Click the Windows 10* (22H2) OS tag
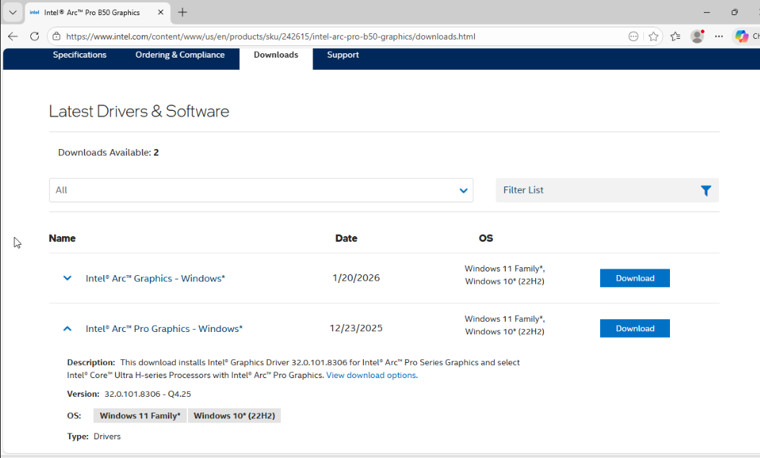Image resolution: width=760 pixels, height=458 pixels. click(234, 416)
